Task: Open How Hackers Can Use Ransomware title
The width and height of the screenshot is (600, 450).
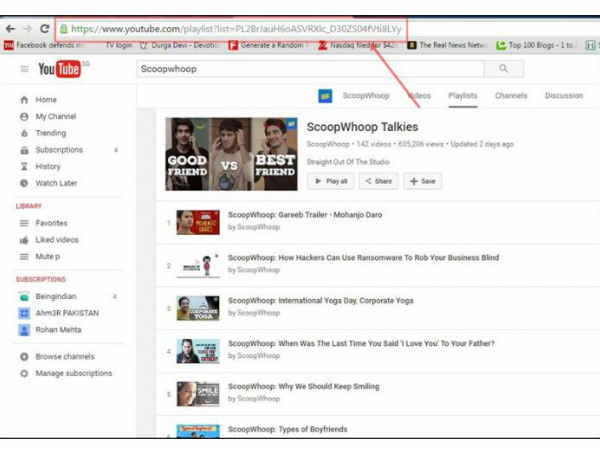Action: (x=364, y=258)
